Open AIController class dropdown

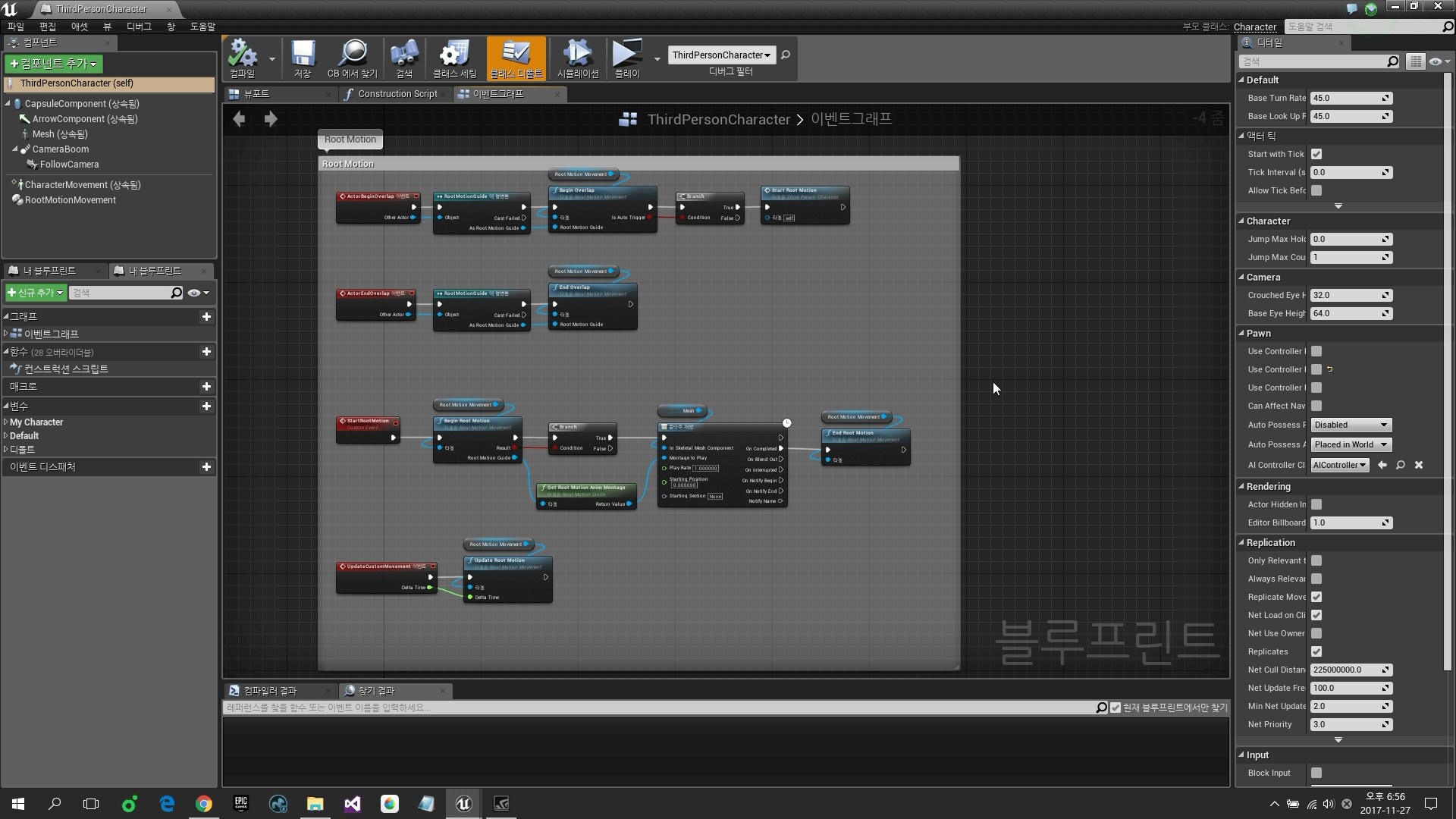pos(1340,465)
